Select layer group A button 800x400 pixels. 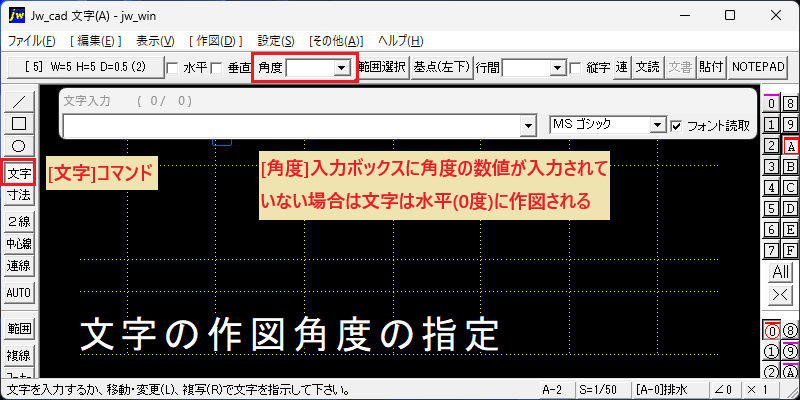(791, 146)
